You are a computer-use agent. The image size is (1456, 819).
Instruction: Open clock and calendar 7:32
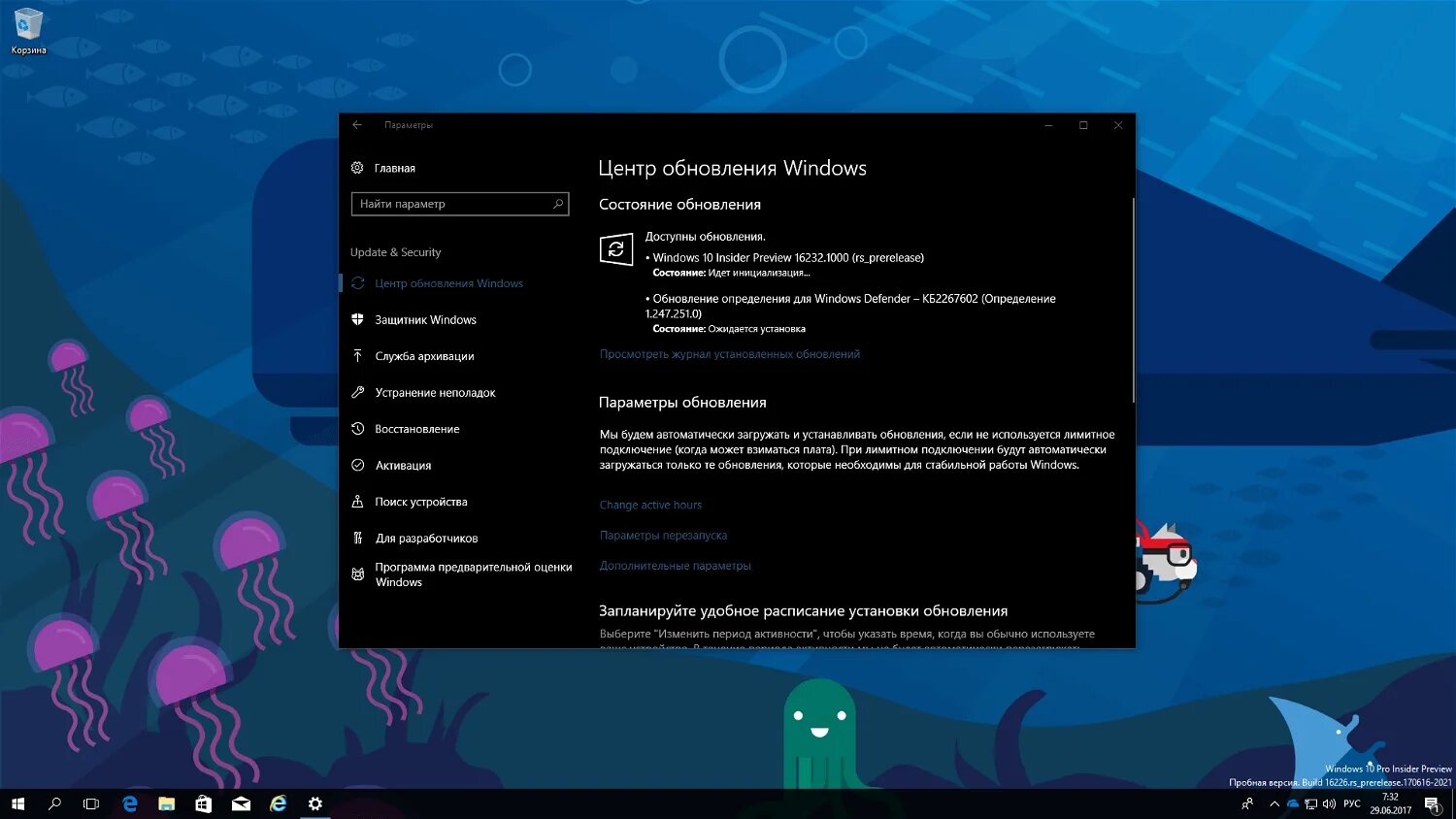tap(1390, 803)
